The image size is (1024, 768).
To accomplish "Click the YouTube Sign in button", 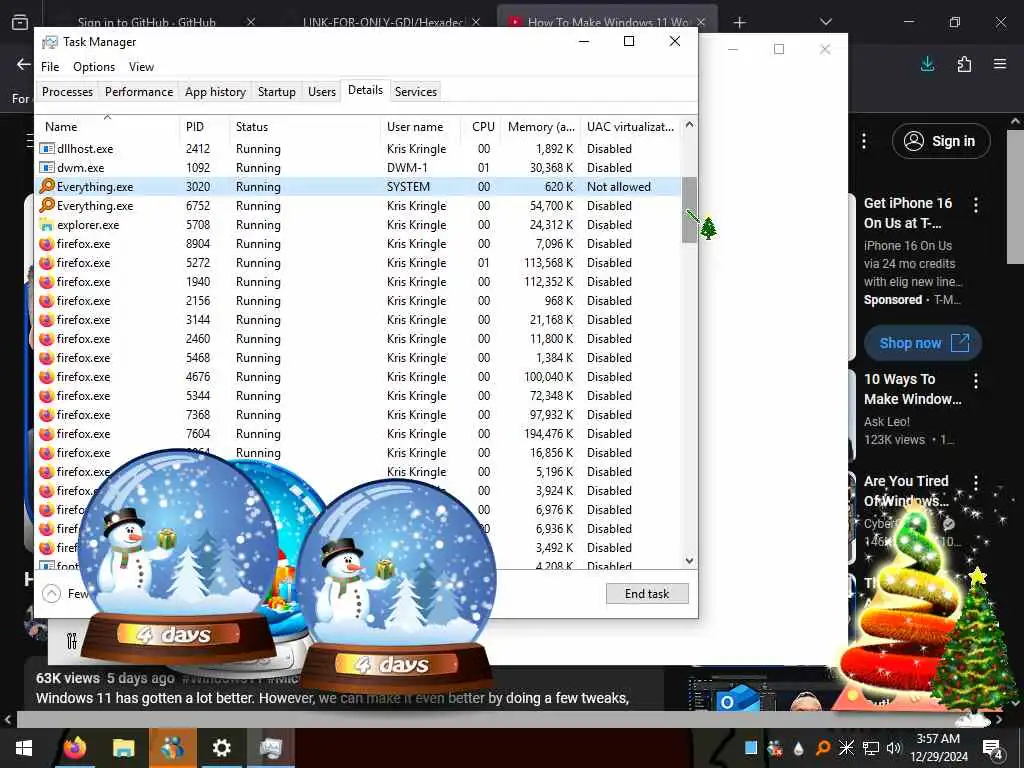I will click(941, 141).
